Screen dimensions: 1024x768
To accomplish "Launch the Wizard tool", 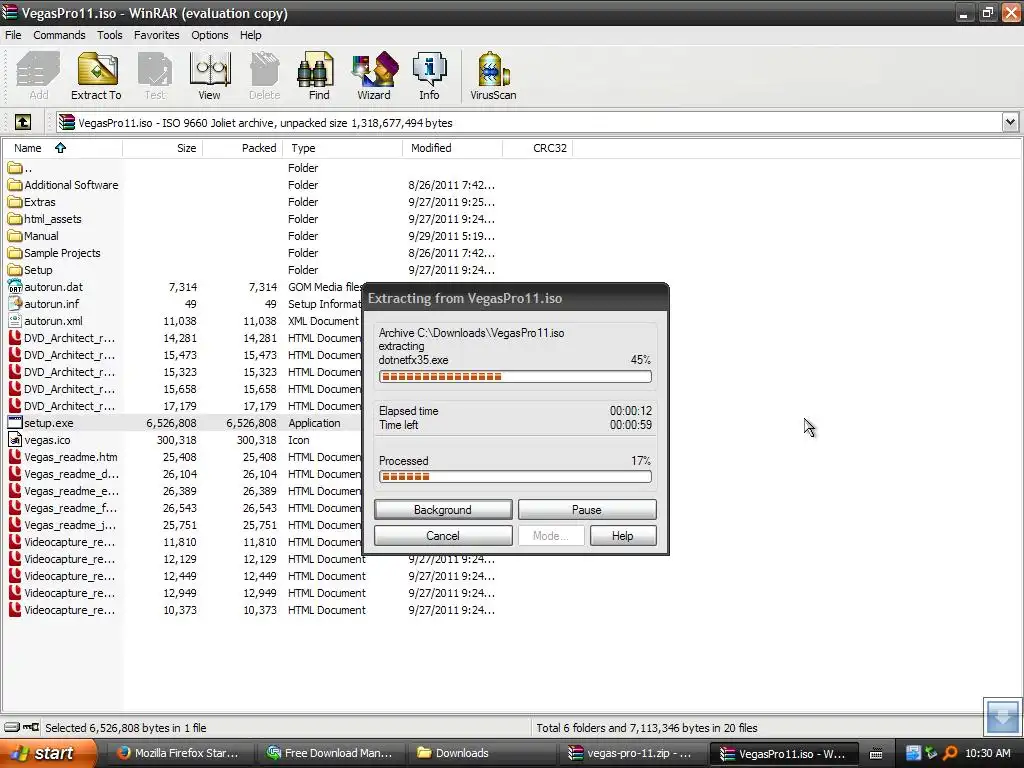I will (374, 76).
